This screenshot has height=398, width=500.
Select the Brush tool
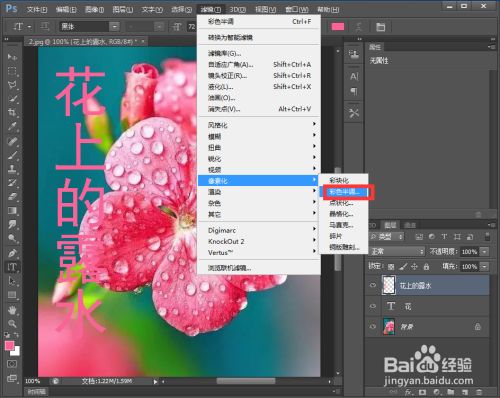(x=12, y=155)
